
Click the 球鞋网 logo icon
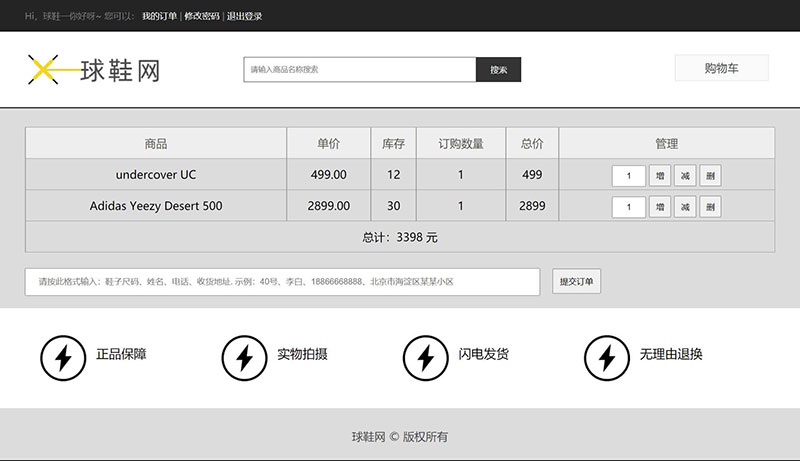pos(45,69)
